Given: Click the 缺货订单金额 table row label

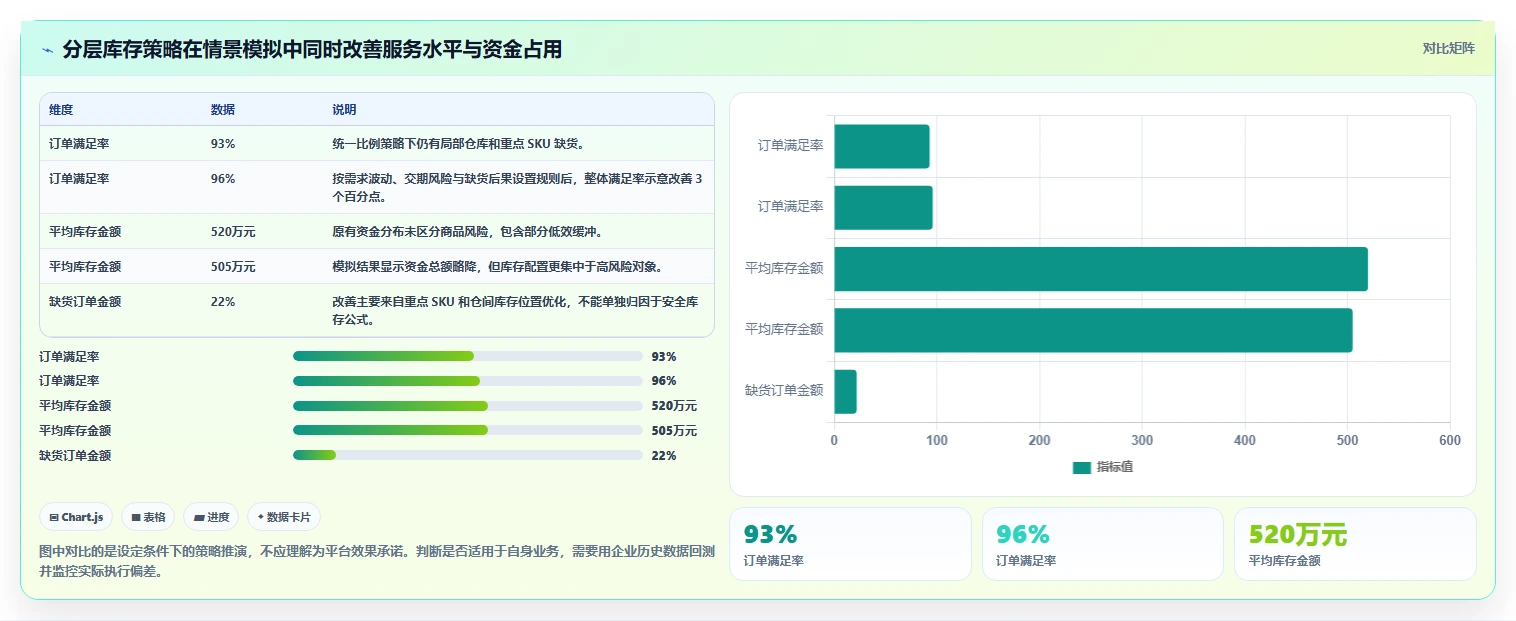Looking at the screenshot, I should click(x=85, y=302).
